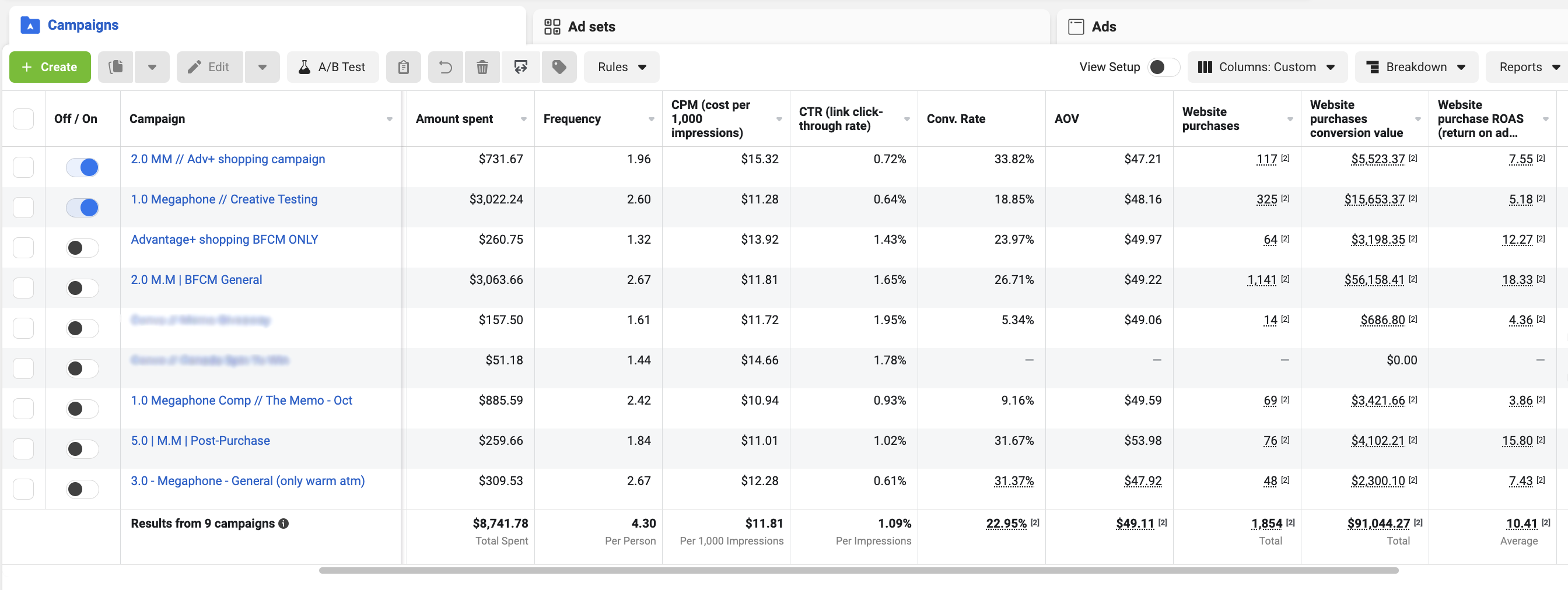Turn off the 2.0 MM Adv+ shopping campaign toggle
The width and height of the screenshot is (1568, 590).
pyautogui.click(x=82, y=167)
